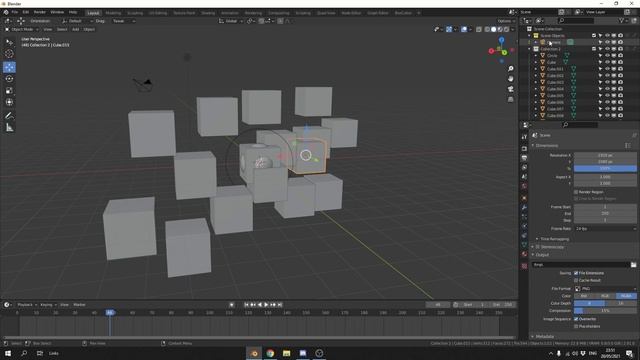640x360 pixels.
Task: Select the Move tool in the left toolbar
Action: 9,67
